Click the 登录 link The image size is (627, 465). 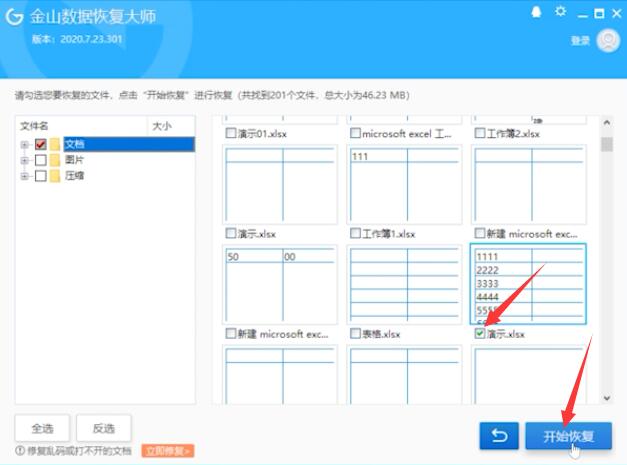(x=580, y=40)
